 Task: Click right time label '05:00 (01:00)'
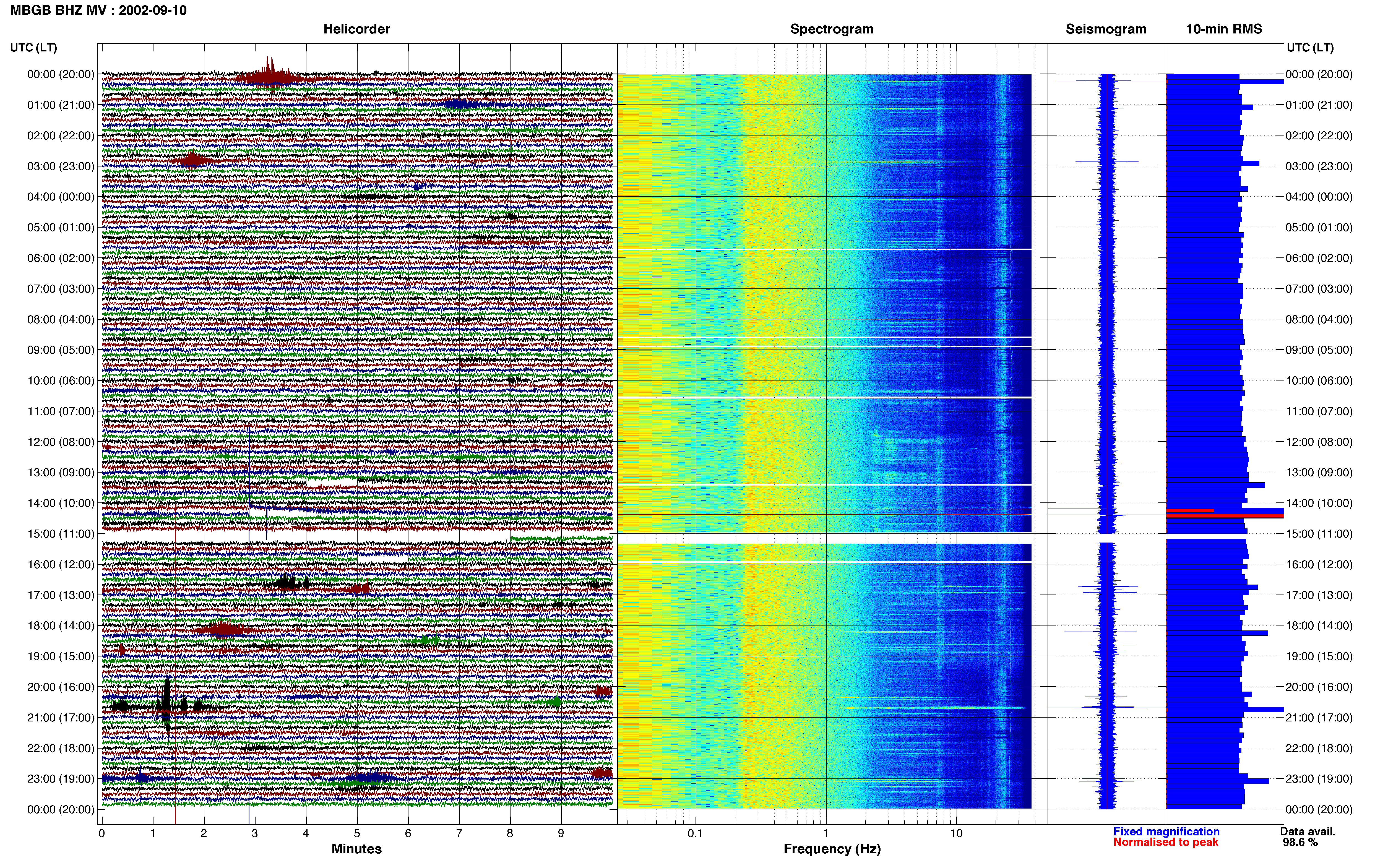coord(1319,228)
